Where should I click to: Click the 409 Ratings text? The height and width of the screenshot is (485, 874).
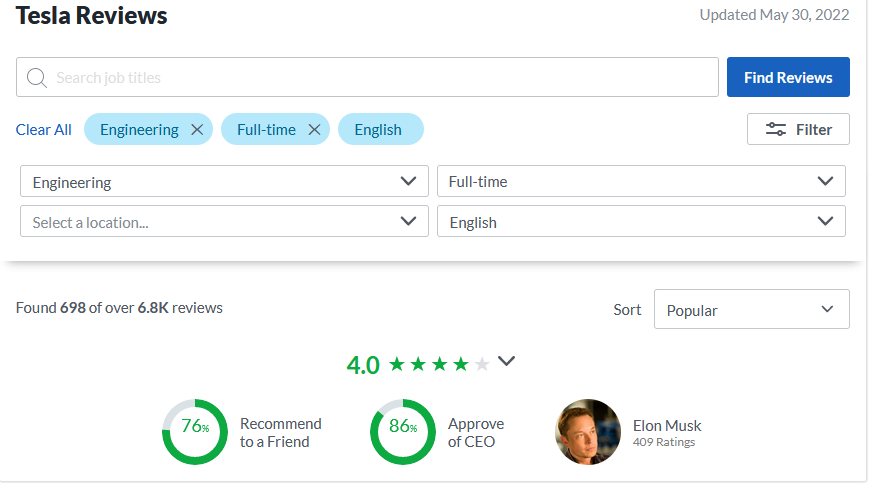click(x=664, y=442)
